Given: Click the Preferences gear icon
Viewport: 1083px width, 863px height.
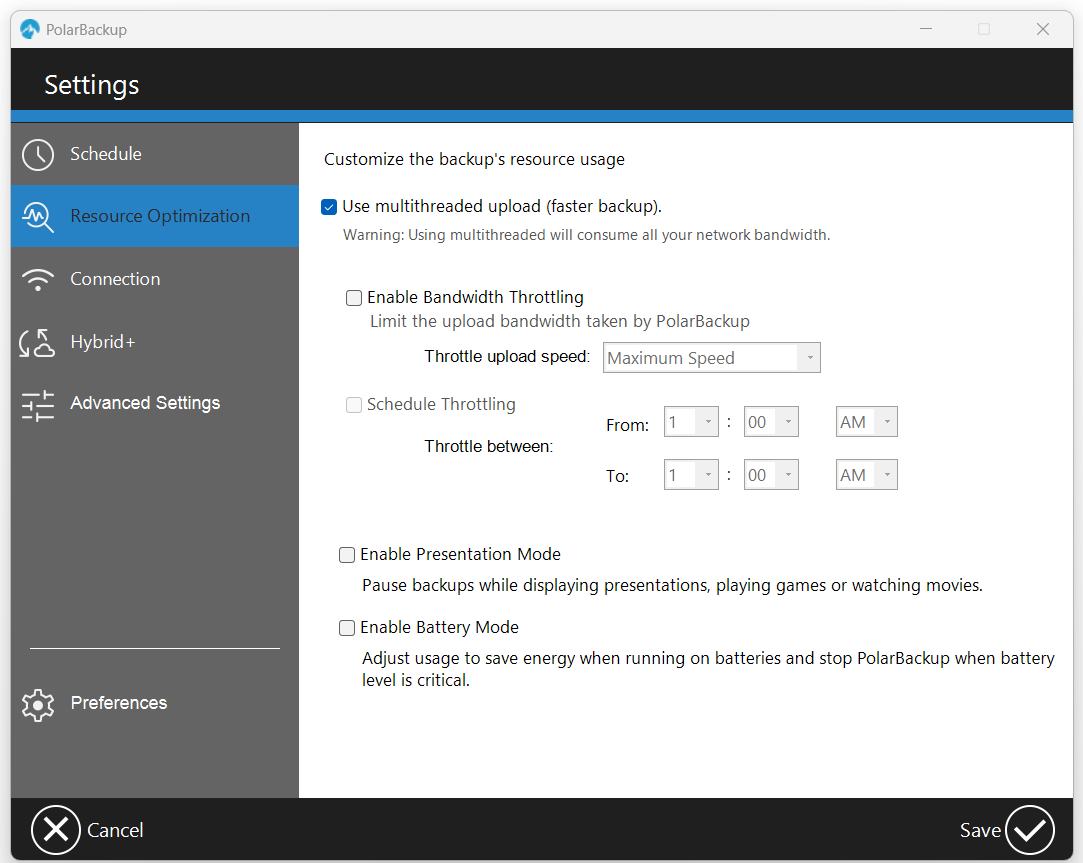Looking at the screenshot, I should click(x=37, y=704).
